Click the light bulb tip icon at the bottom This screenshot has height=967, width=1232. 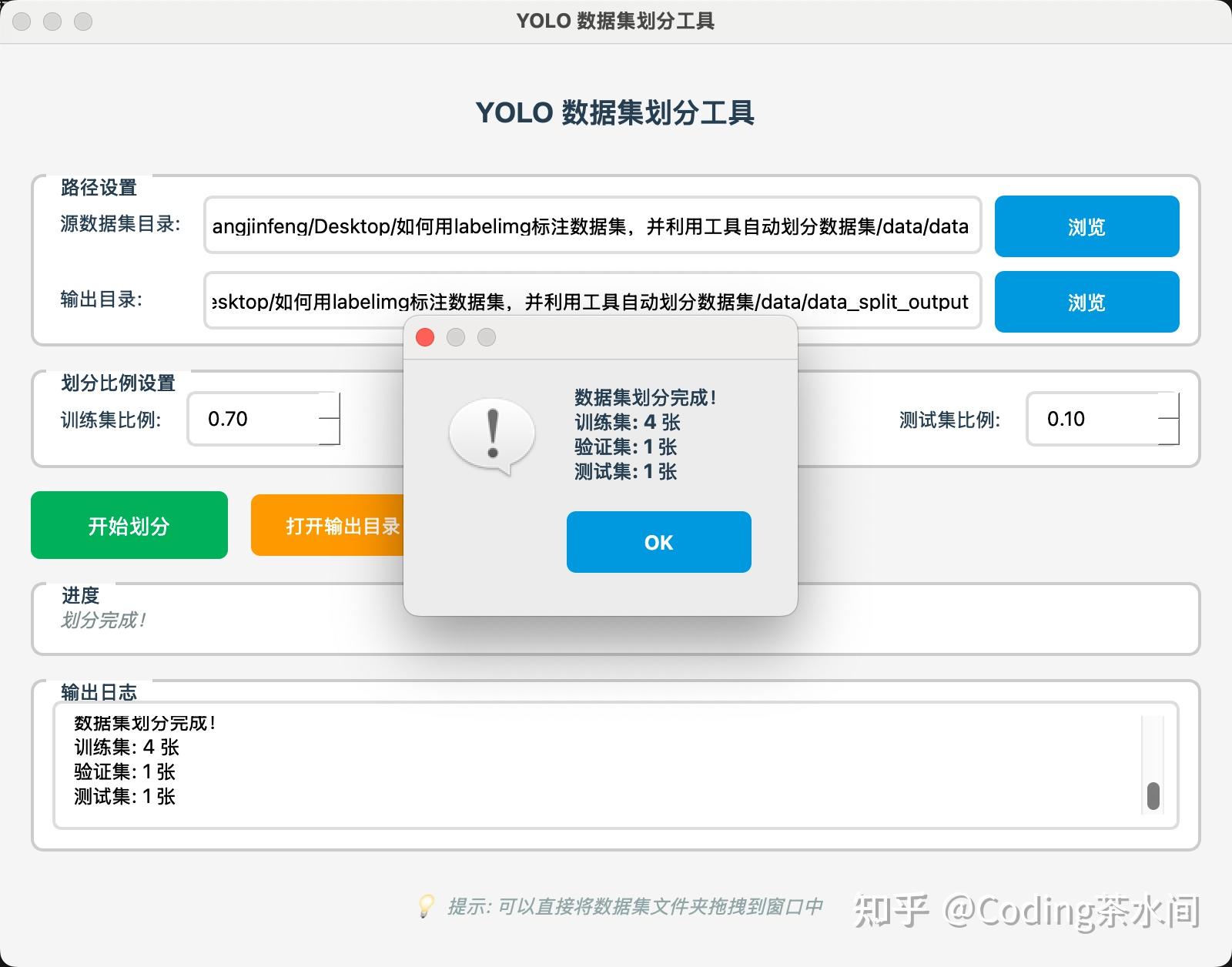point(427,907)
